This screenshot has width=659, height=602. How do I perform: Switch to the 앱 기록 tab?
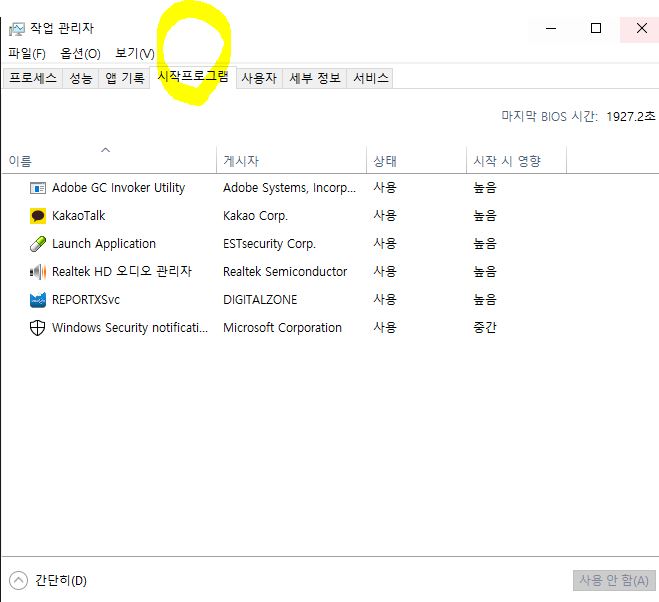click(124, 78)
